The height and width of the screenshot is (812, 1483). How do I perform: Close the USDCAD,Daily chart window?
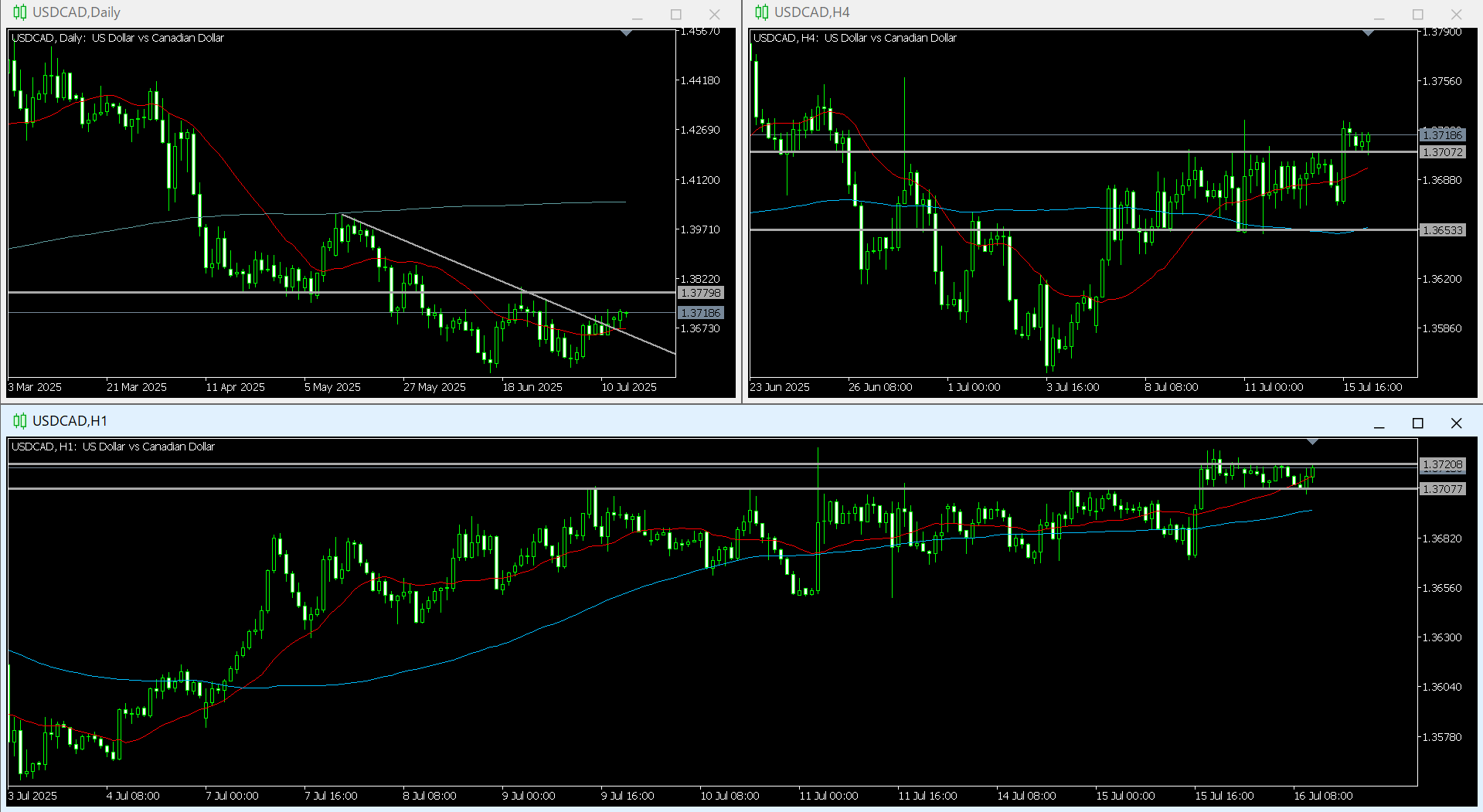click(715, 14)
